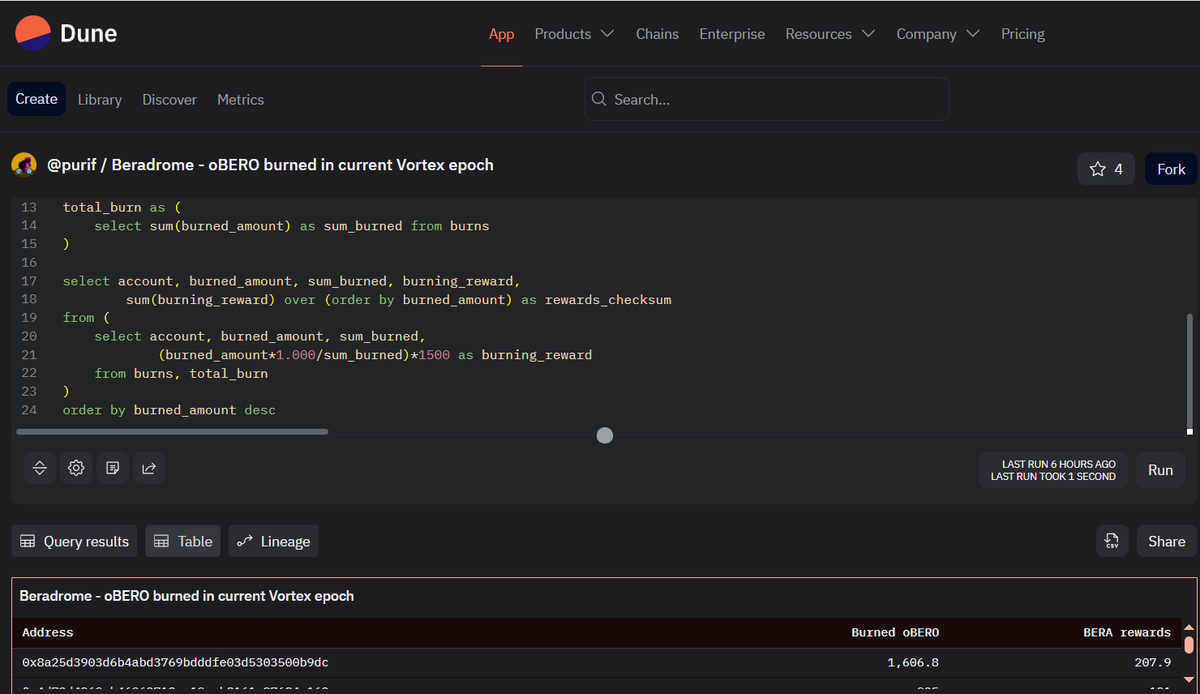Select address cell 0x8a25d3903d6b4abd…

(x=175, y=663)
